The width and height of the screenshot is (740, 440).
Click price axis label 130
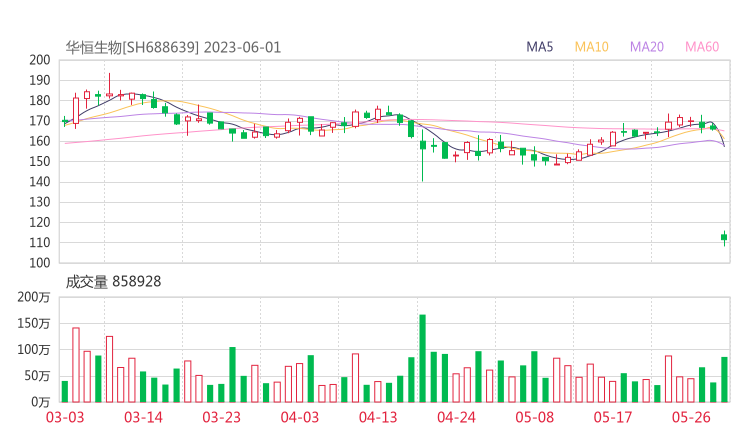coord(40,202)
